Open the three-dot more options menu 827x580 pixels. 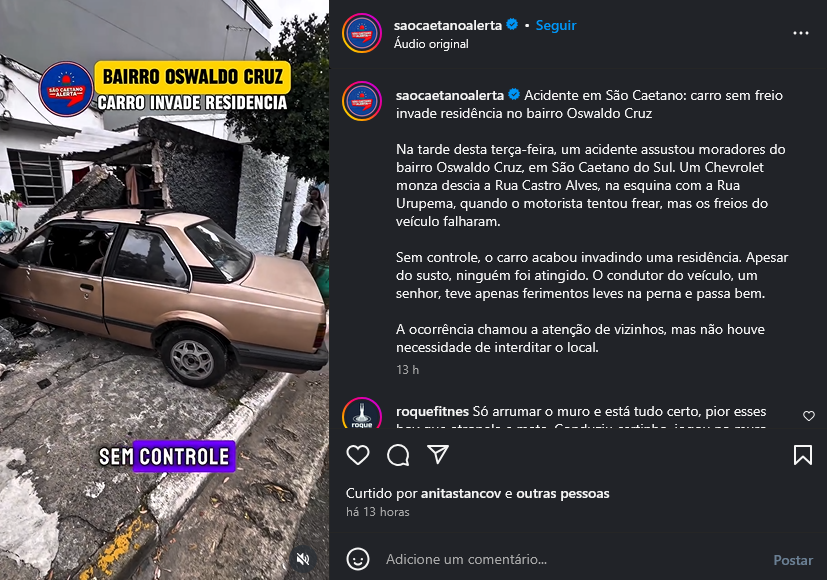(801, 33)
